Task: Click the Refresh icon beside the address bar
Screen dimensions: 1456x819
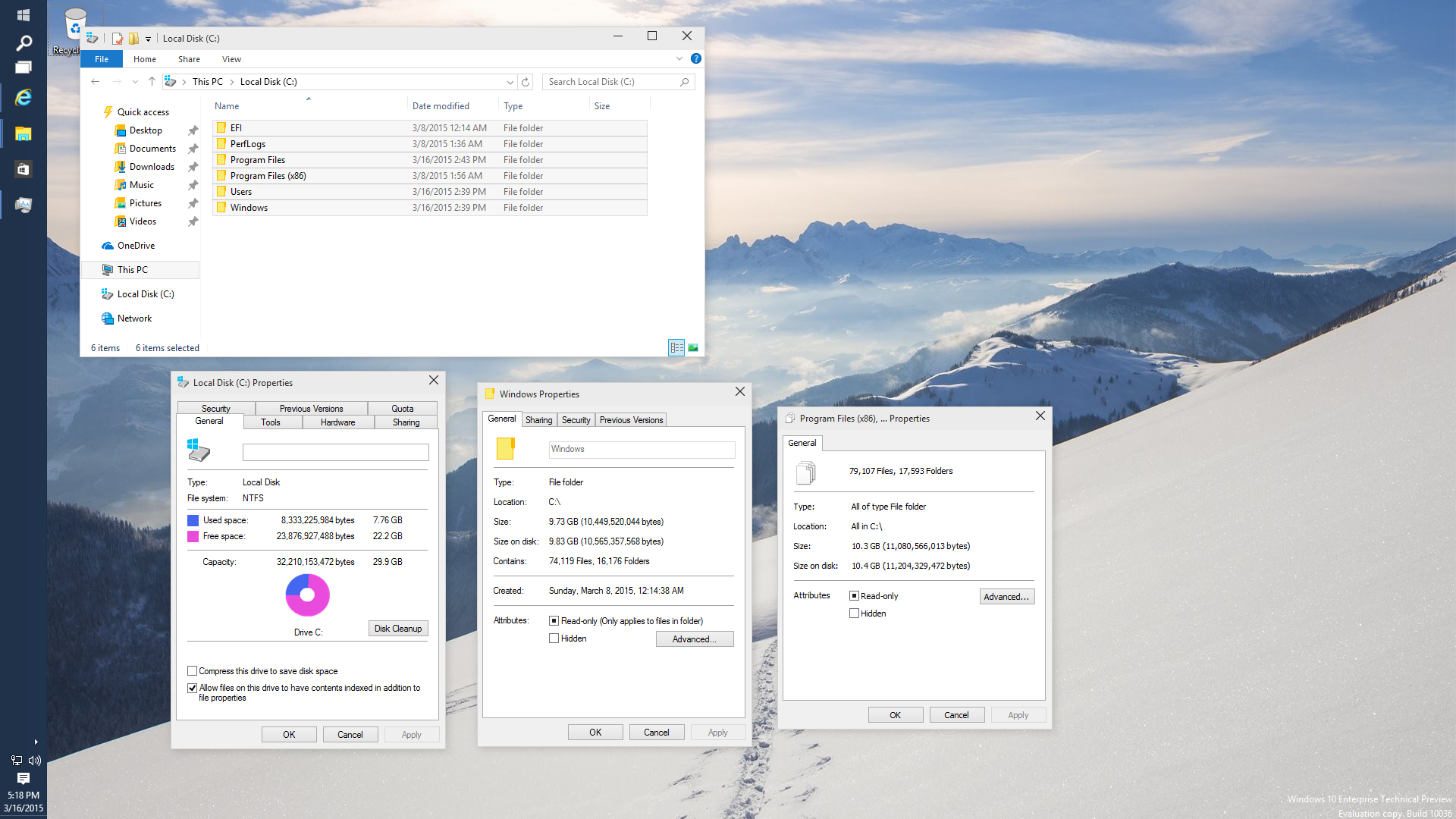Action: pyautogui.click(x=526, y=82)
